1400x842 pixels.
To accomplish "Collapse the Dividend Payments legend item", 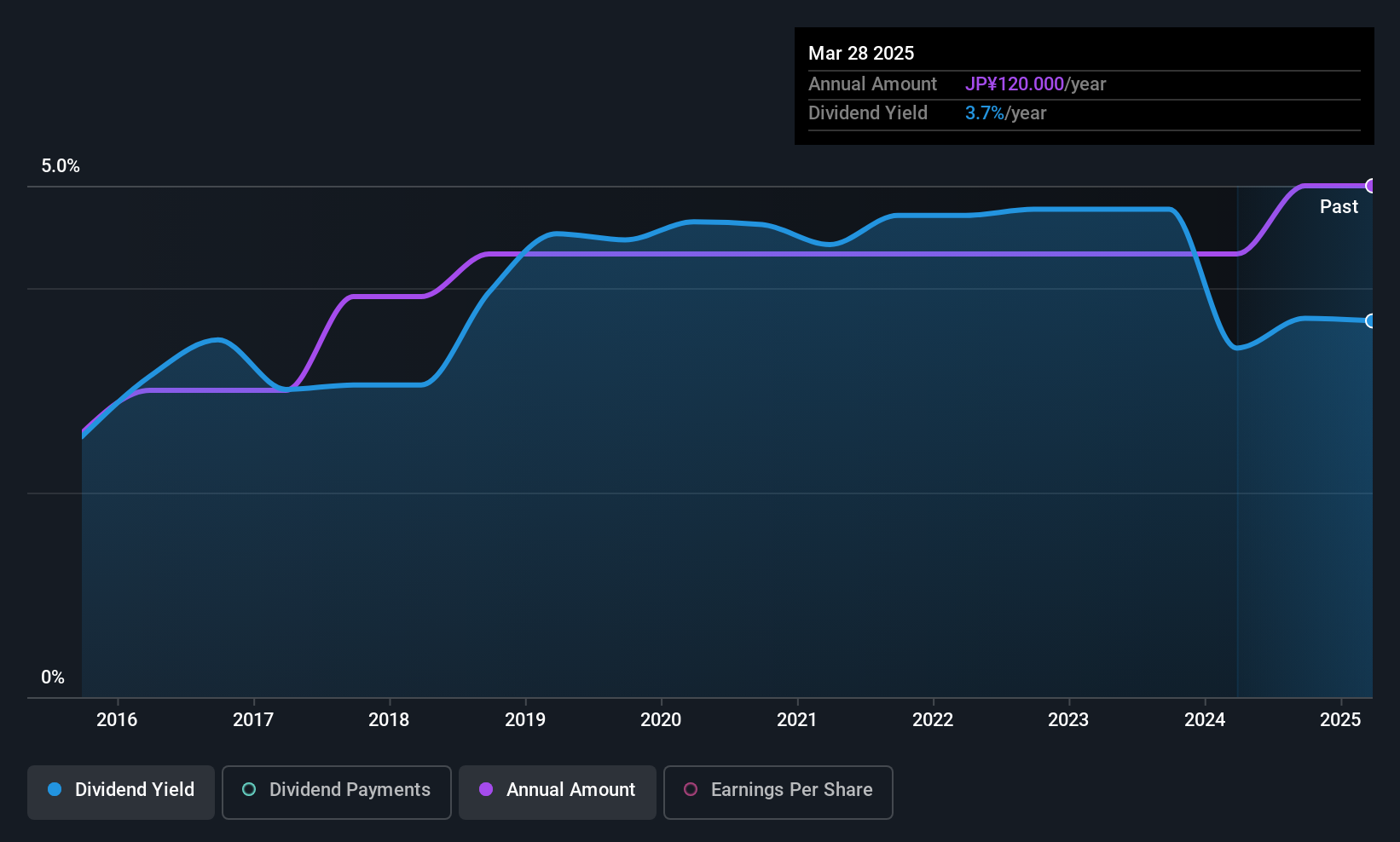I will (336, 792).
